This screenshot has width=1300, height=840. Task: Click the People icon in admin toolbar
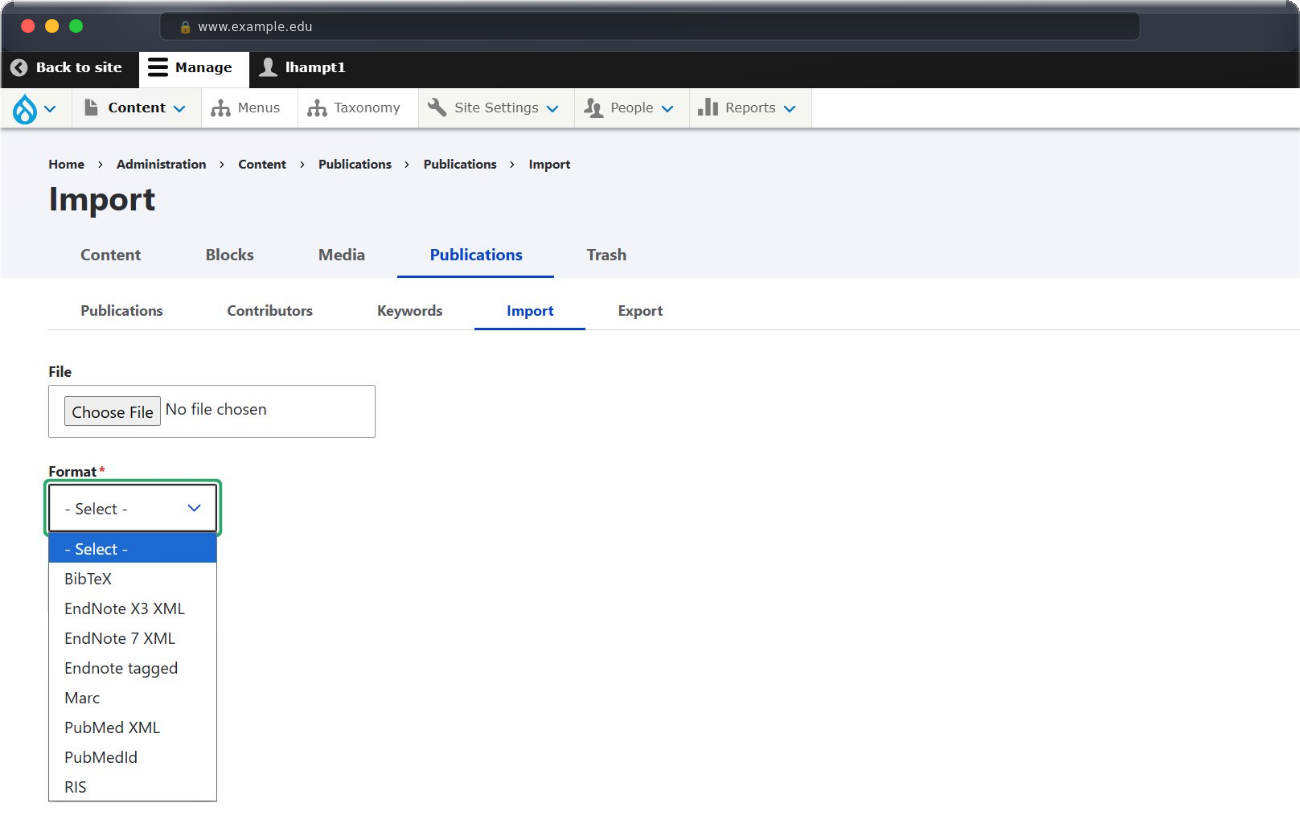tap(594, 108)
